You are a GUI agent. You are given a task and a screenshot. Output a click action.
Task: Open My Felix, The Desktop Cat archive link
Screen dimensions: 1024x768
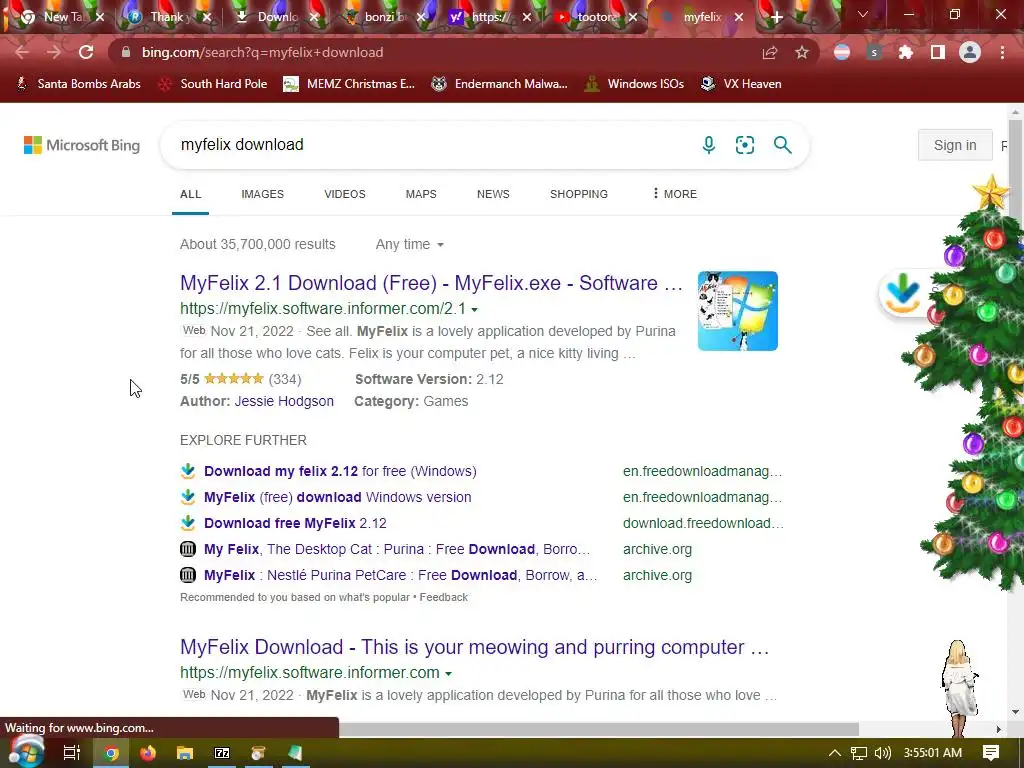click(x=397, y=549)
